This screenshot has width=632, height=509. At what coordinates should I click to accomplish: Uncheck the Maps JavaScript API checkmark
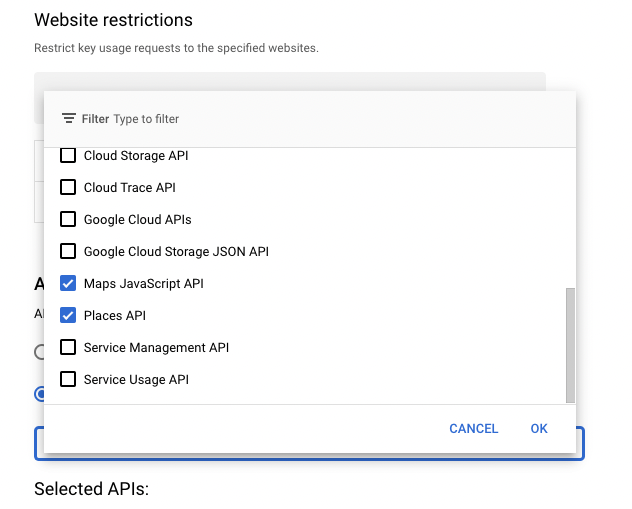(x=68, y=284)
